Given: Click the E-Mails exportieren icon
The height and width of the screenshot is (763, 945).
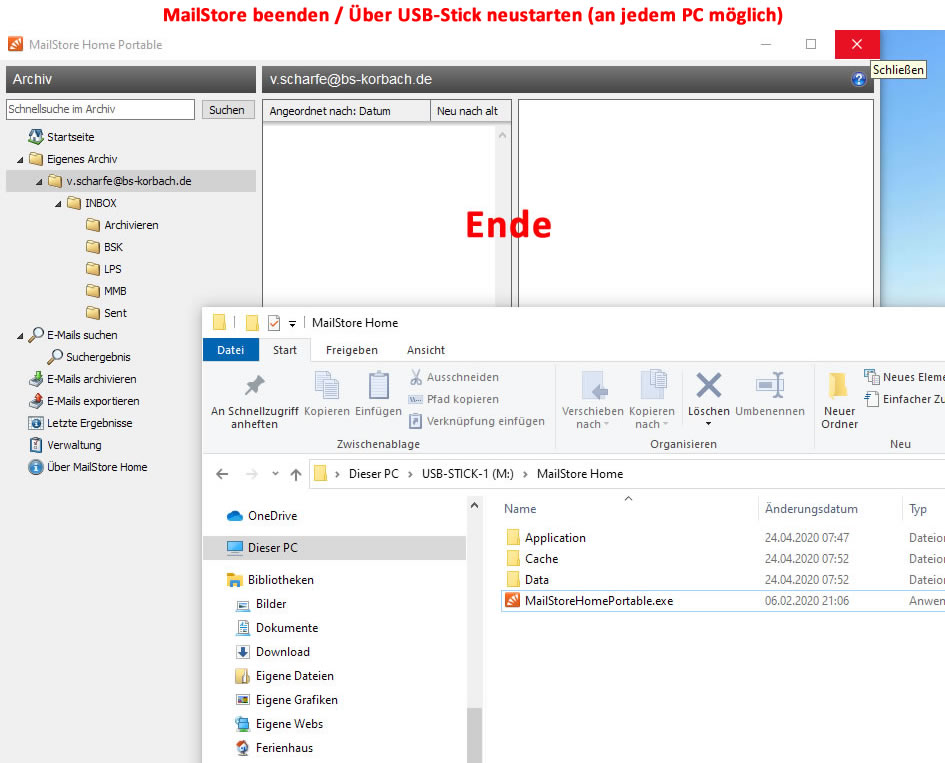Looking at the screenshot, I should (36, 401).
